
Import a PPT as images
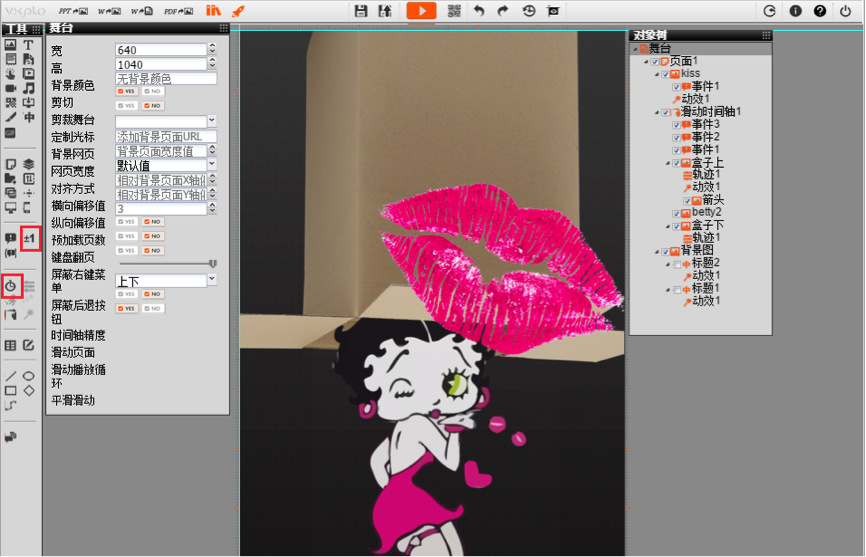pos(73,11)
